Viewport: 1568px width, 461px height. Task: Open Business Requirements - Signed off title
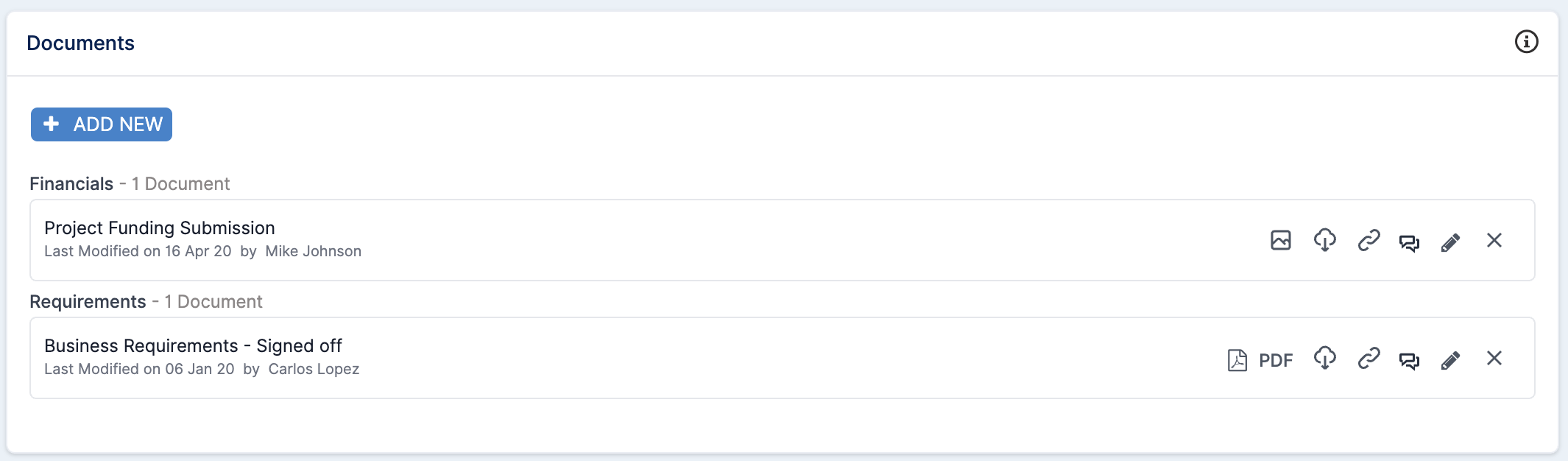193,346
